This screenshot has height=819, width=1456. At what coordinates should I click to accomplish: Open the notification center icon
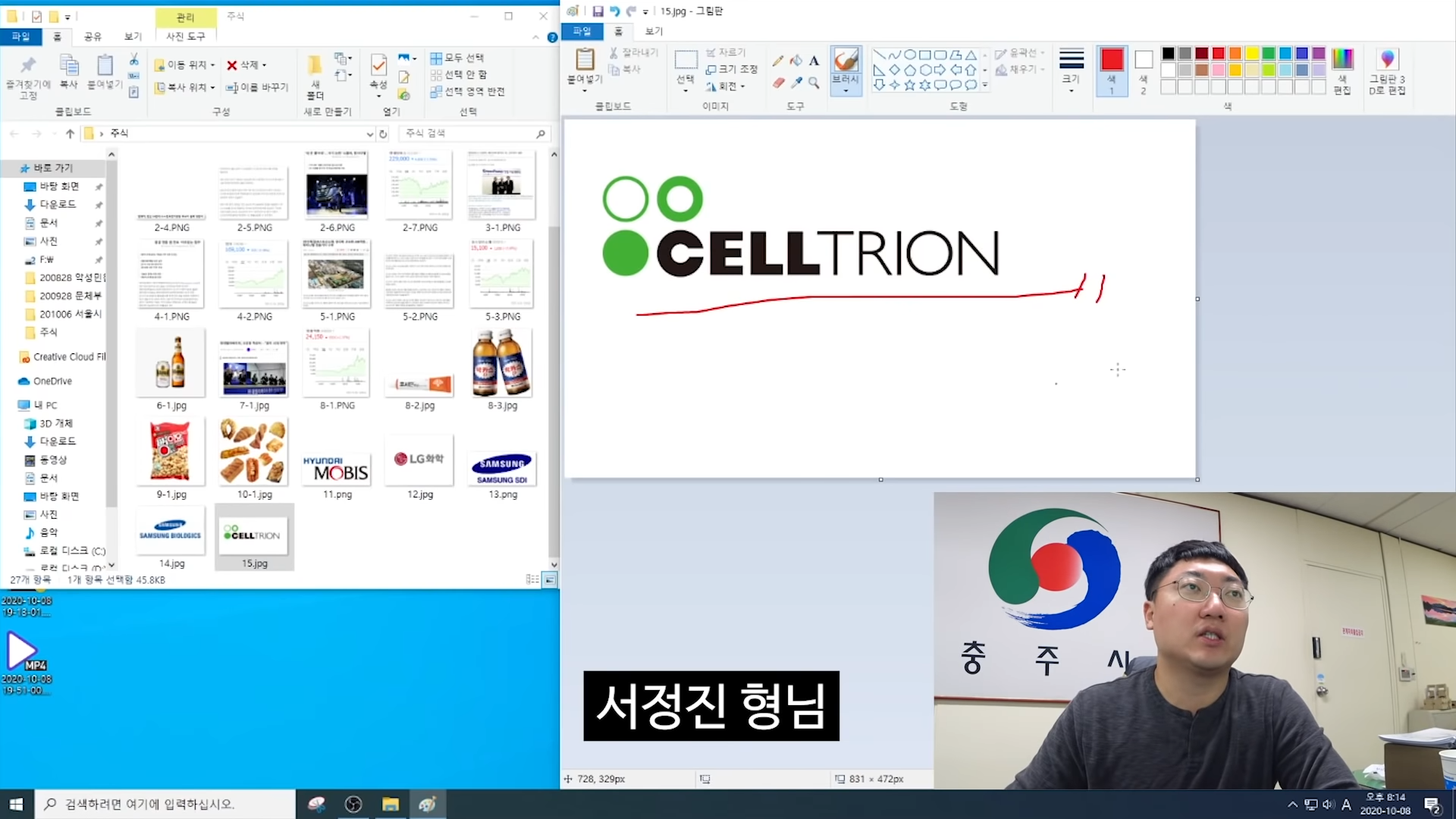coord(1432,805)
